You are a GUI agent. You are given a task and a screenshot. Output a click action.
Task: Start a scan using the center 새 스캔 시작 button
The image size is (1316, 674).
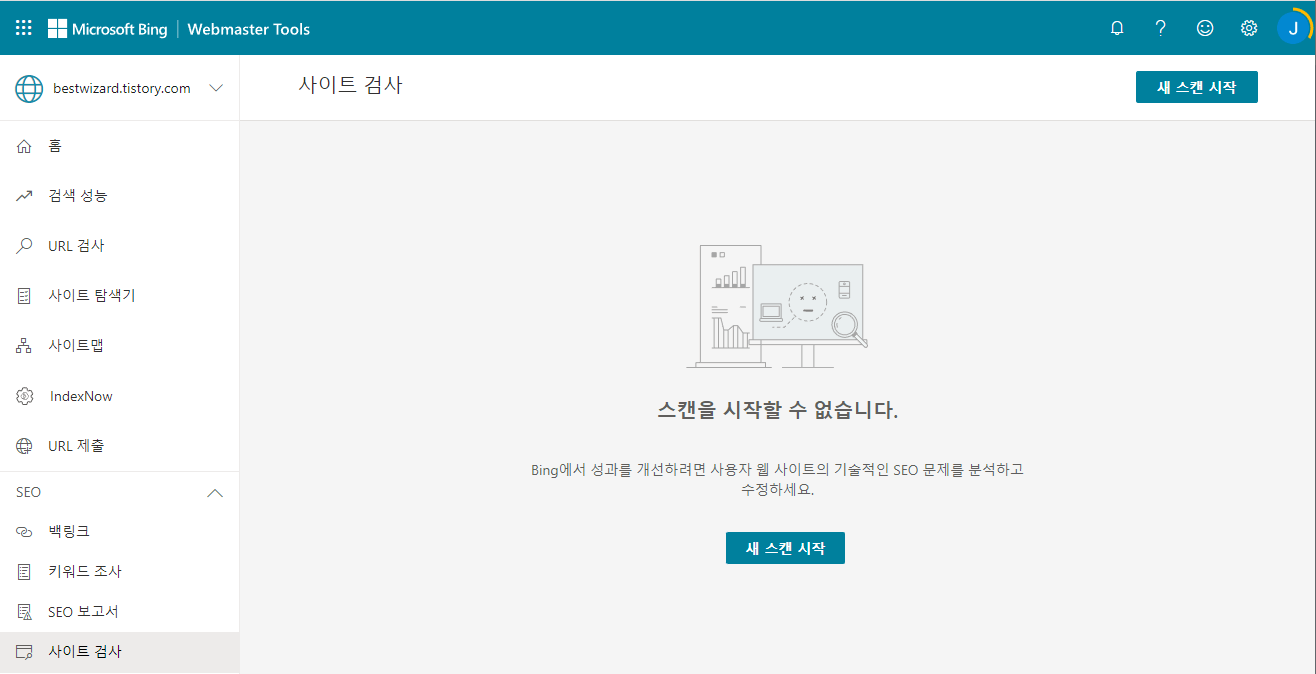pos(785,547)
